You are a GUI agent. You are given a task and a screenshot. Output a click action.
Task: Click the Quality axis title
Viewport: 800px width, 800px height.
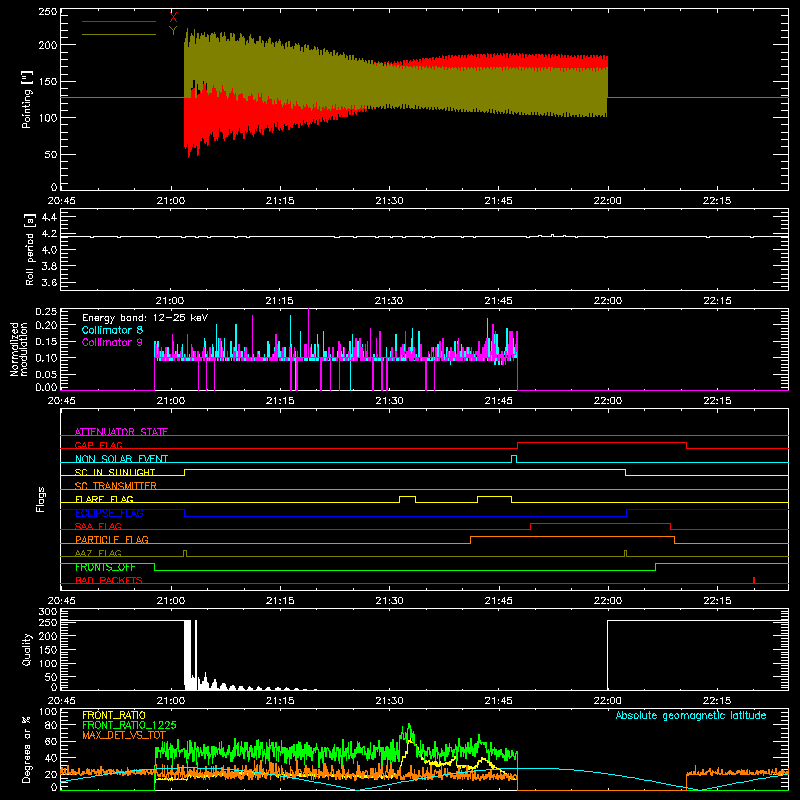point(27,649)
